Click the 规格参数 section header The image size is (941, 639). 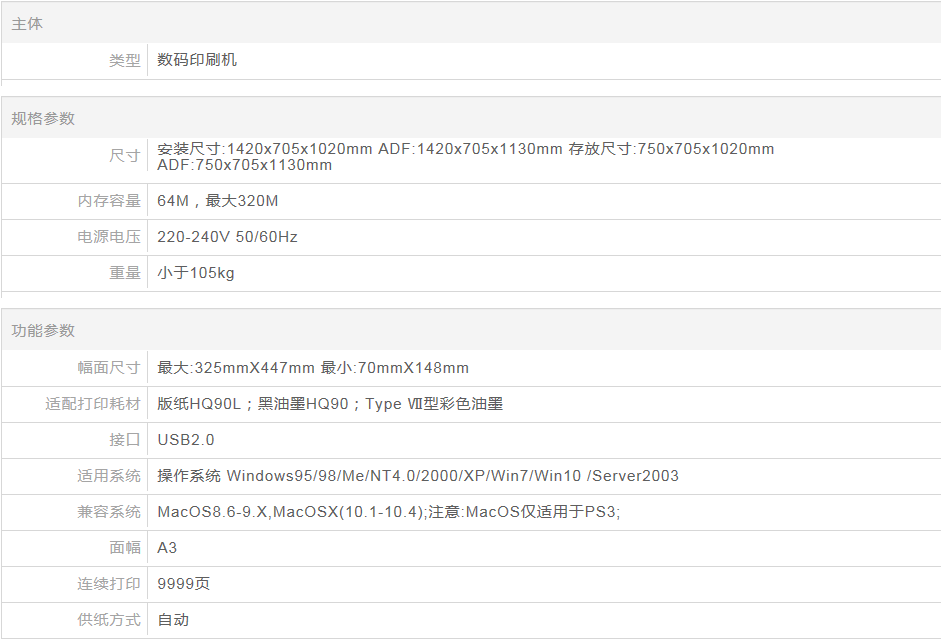pos(43,119)
